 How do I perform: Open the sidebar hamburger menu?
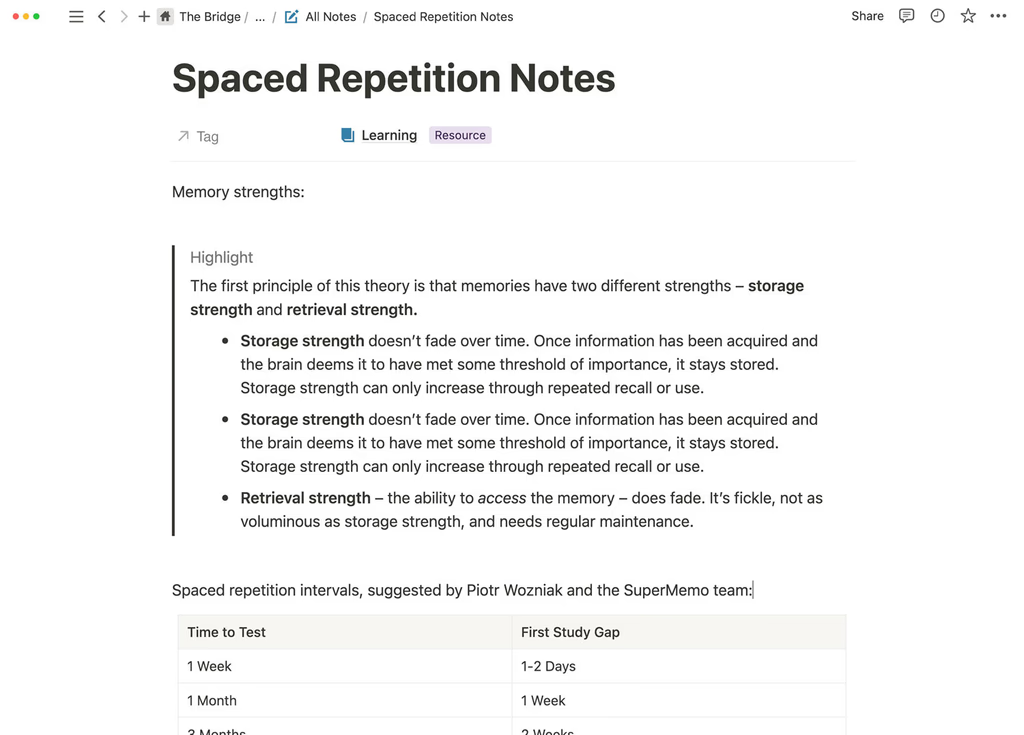click(x=76, y=17)
